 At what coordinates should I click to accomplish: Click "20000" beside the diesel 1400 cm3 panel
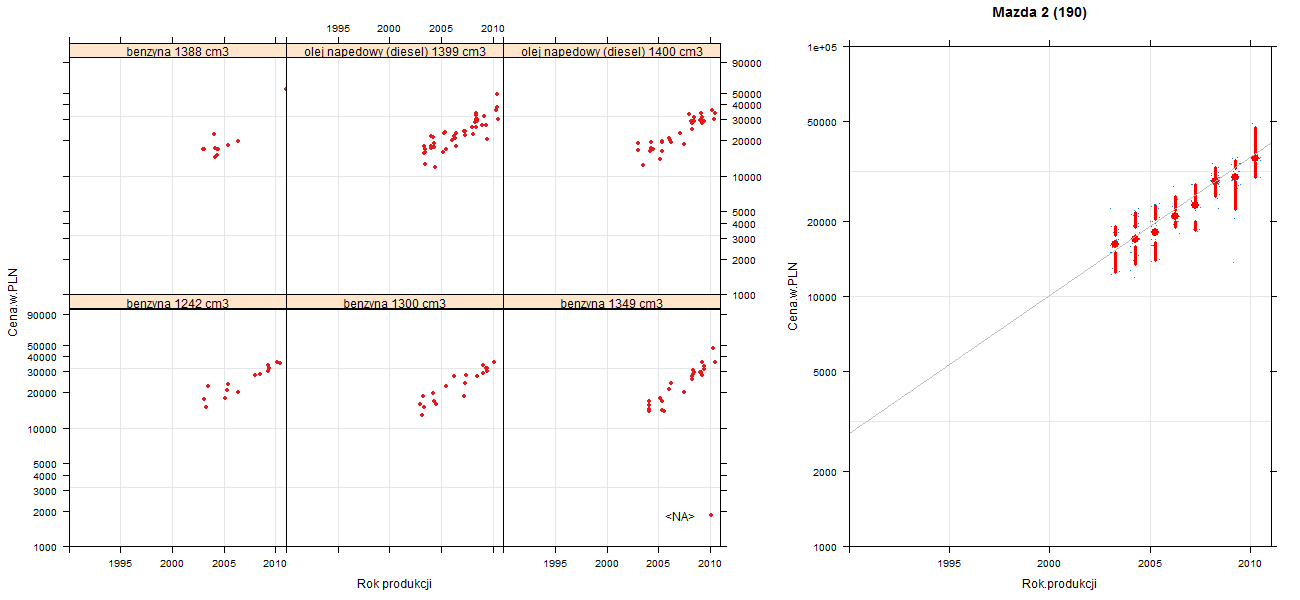(x=747, y=142)
